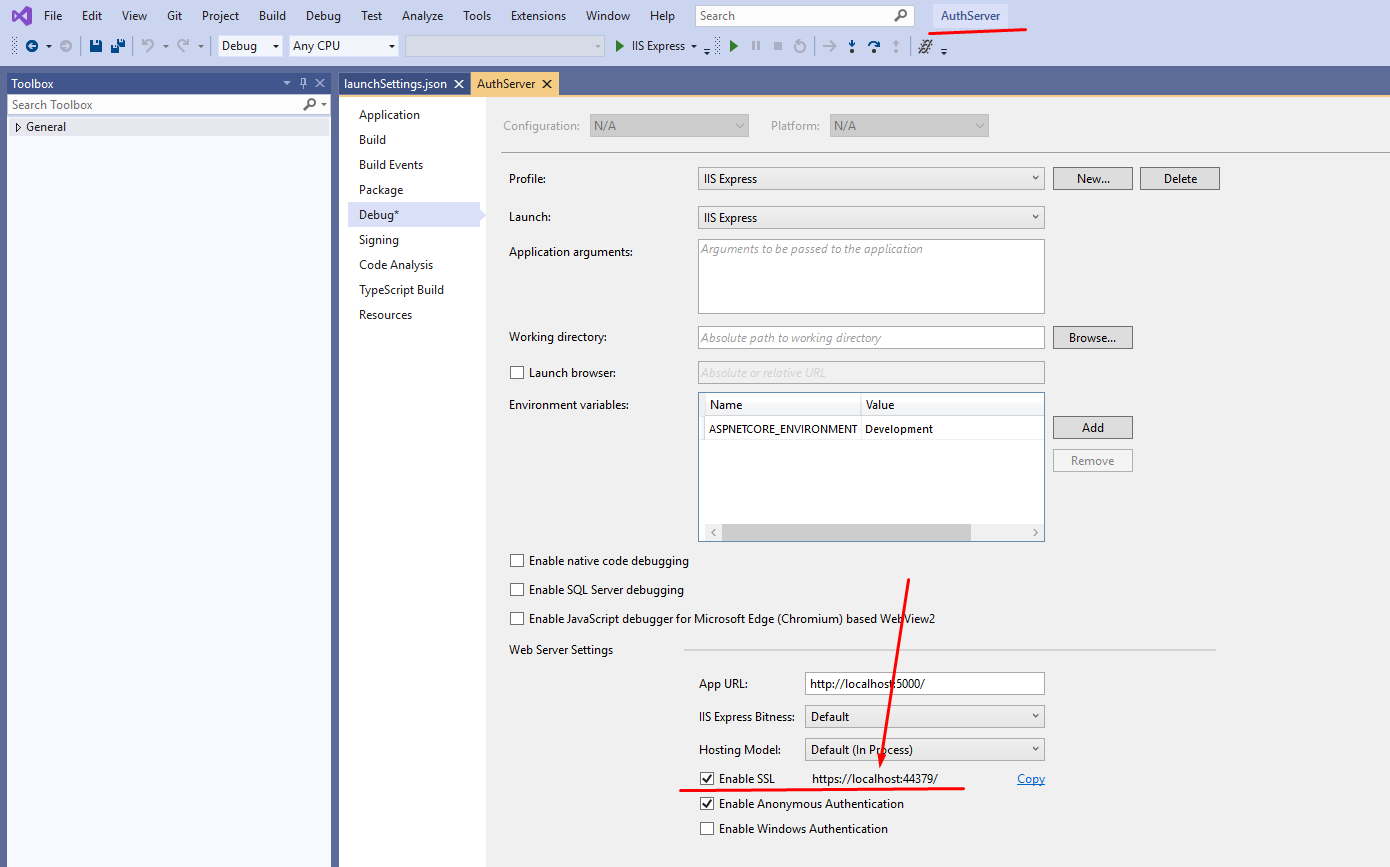Image resolution: width=1390 pixels, height=867 pixels.
Task: Open the Debug menu
Action: coord(323,16)
